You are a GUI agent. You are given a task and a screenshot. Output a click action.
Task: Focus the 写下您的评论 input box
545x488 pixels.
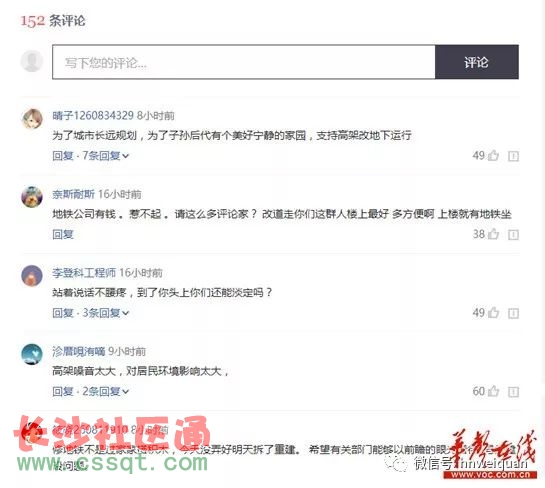click(x=244, y=62)
